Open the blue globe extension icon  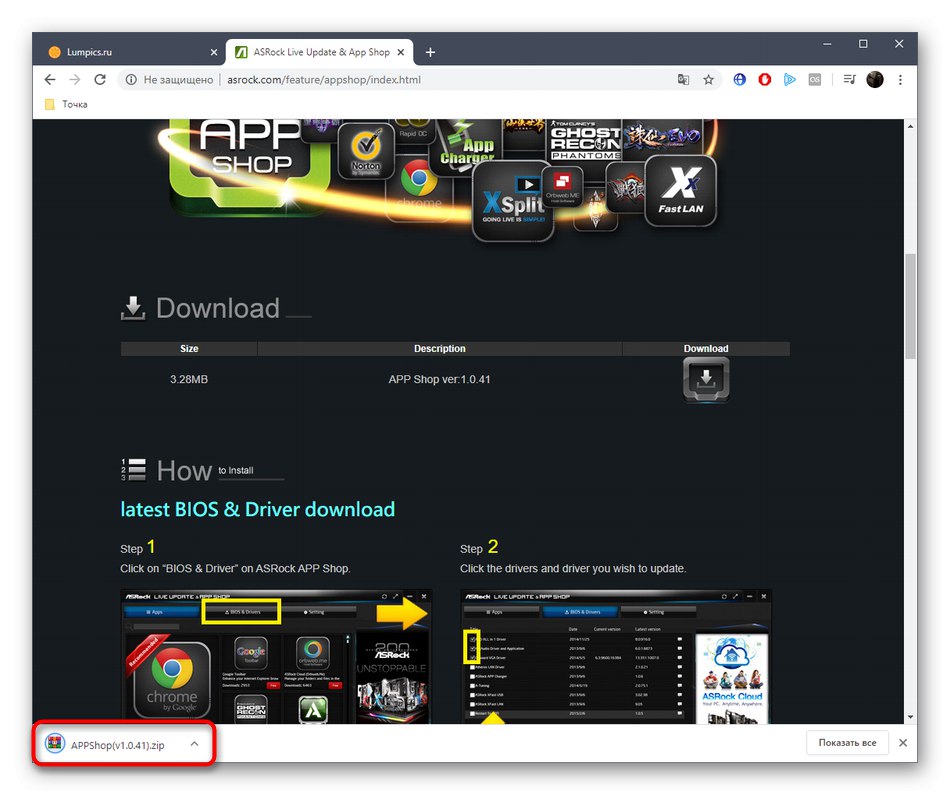739,79
